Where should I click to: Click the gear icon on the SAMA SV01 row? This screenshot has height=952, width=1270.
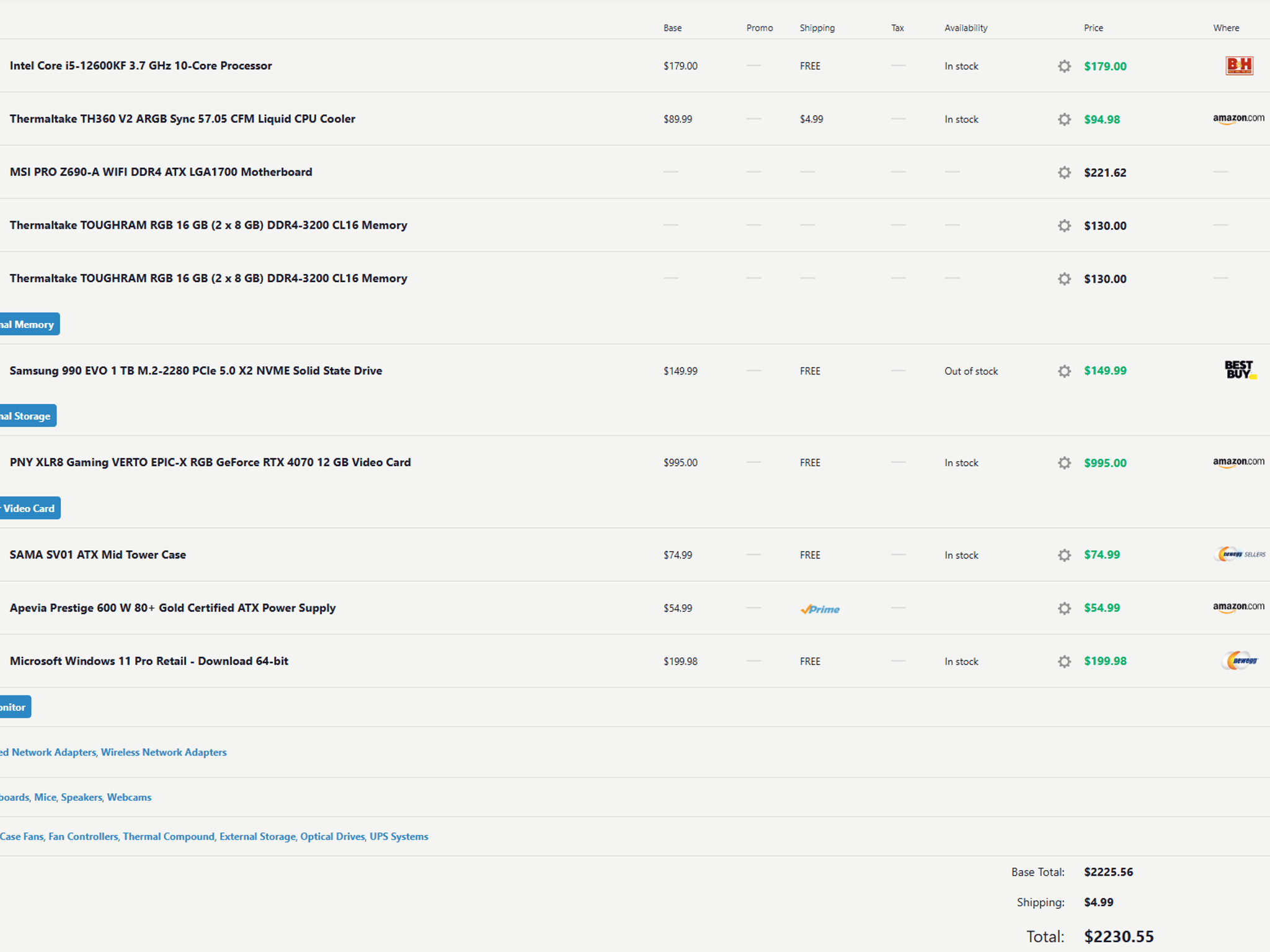(1064, 555)
